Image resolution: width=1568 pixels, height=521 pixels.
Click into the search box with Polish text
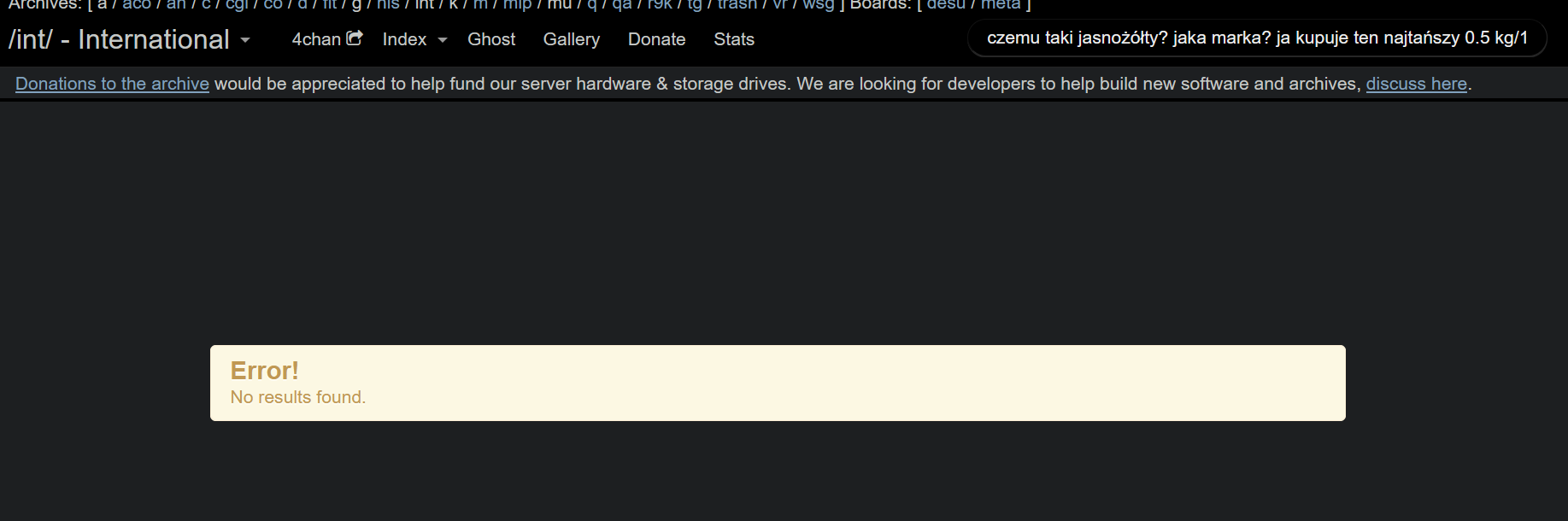[1257, 38]
